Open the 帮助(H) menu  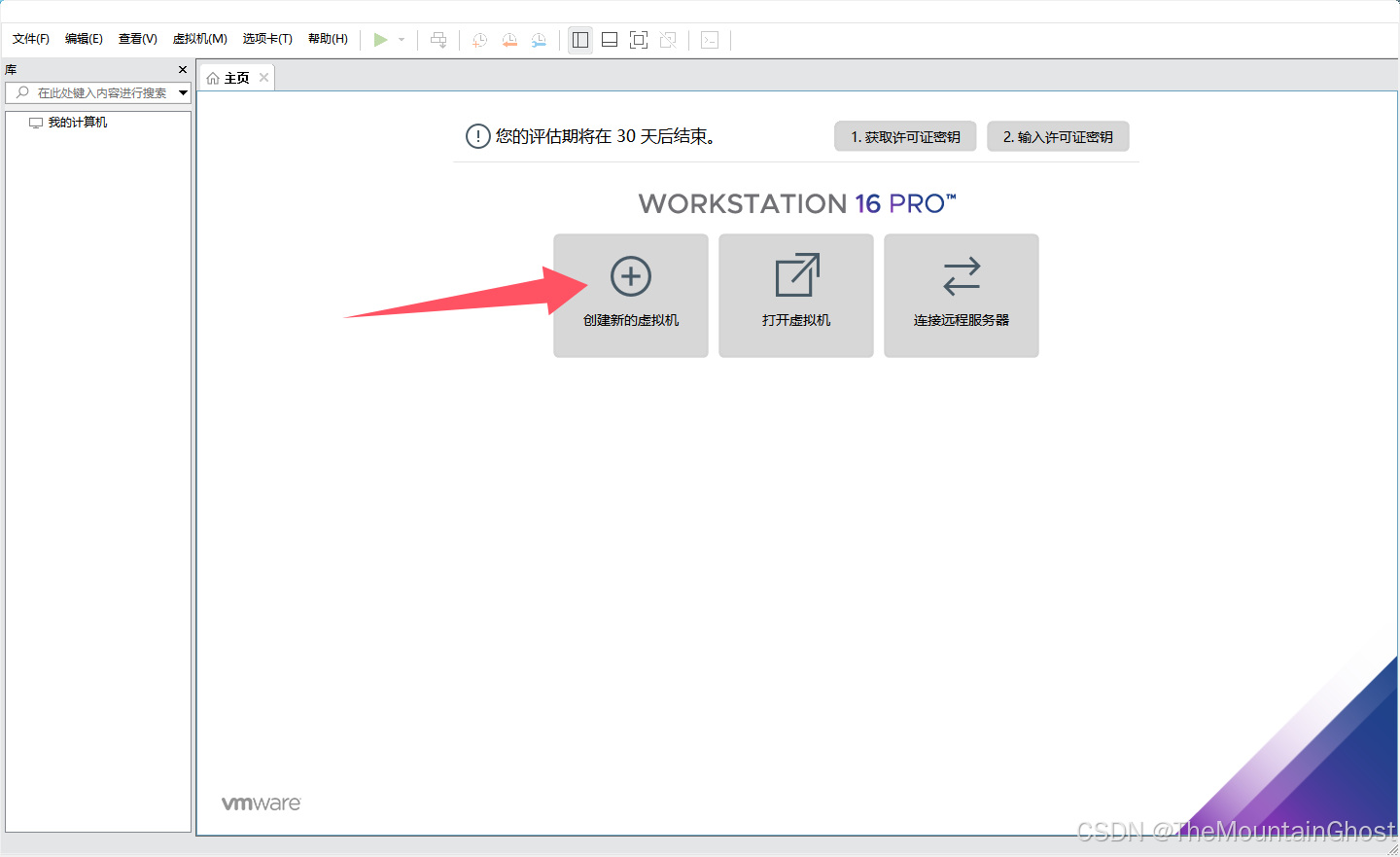point(328,39)
